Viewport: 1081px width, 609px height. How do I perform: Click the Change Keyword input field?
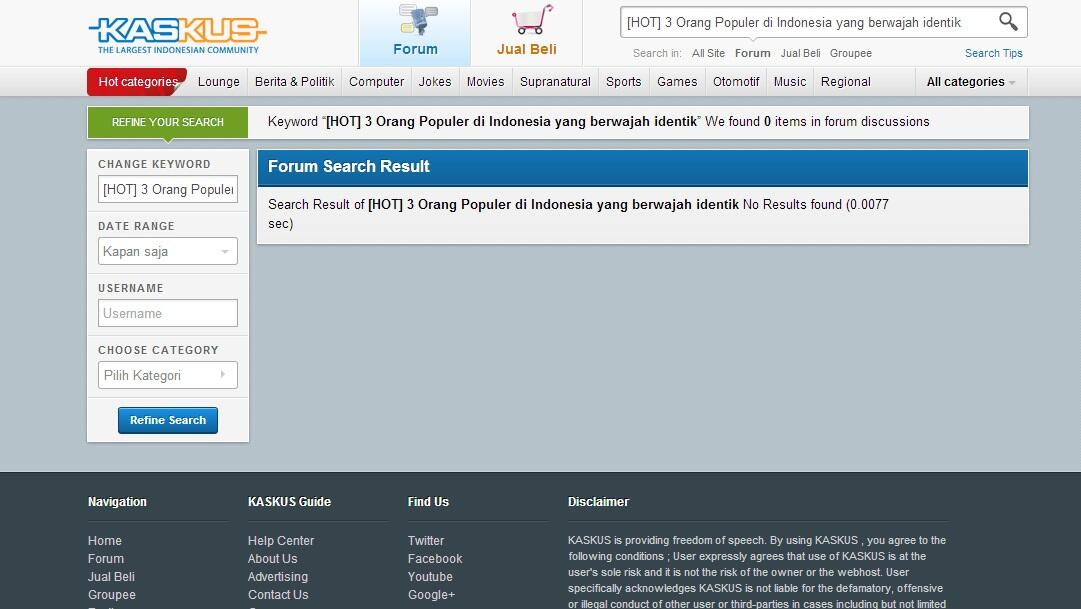(x=168, y=189)
